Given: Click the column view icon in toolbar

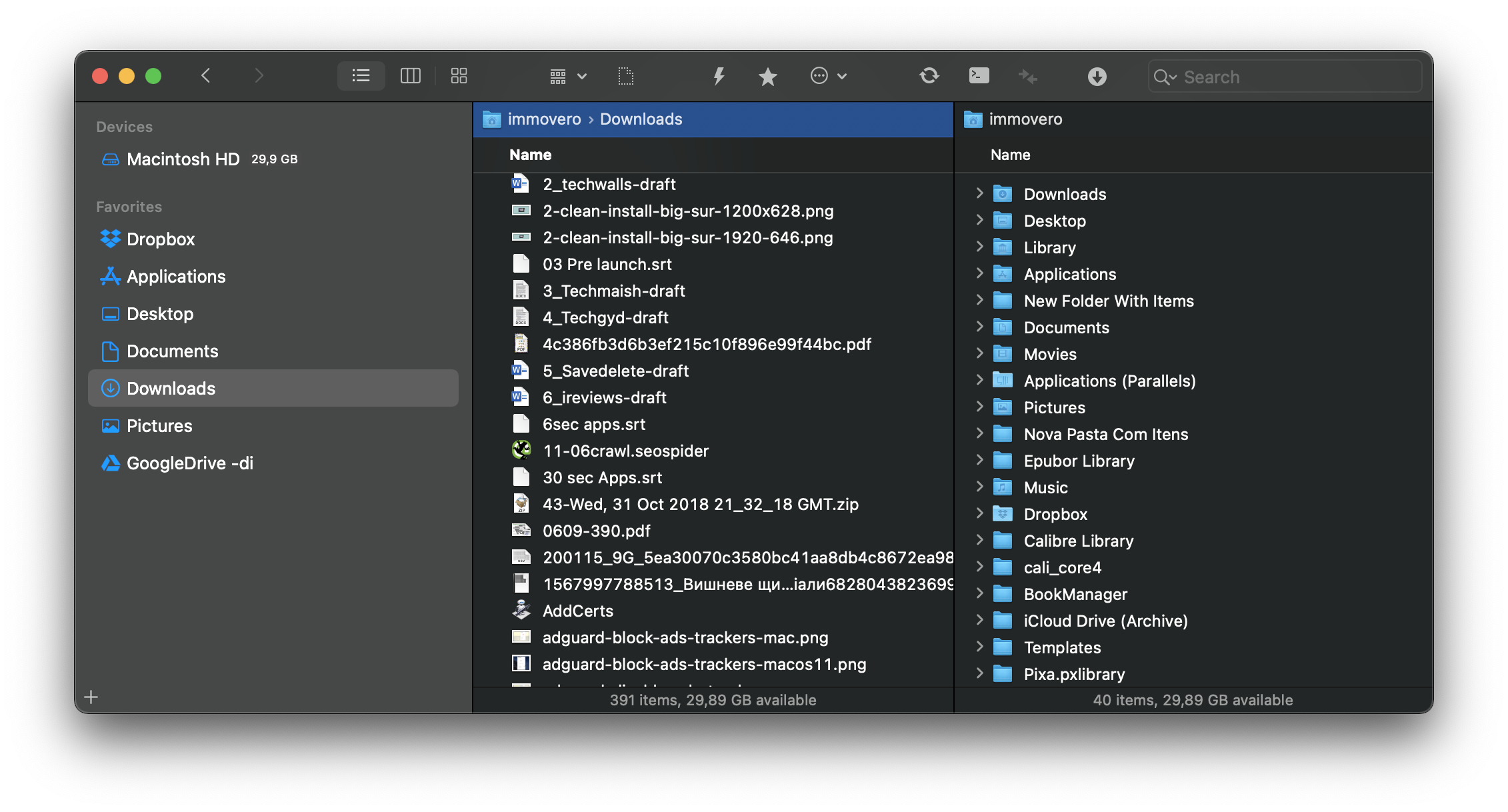Looking at the screenshot, I should (411, 76).
